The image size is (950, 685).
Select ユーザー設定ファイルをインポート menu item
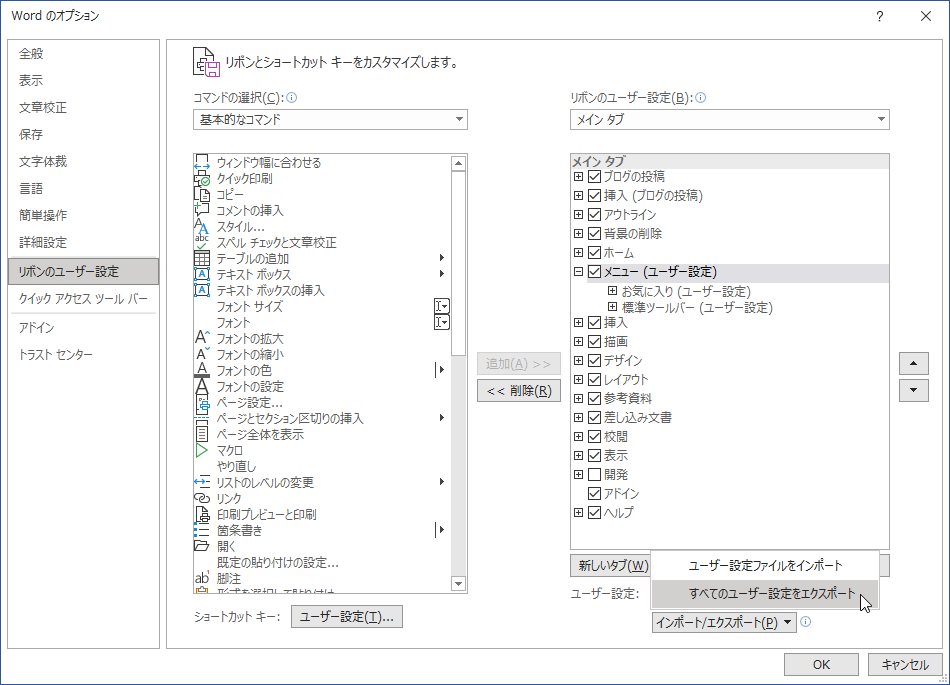765,566
